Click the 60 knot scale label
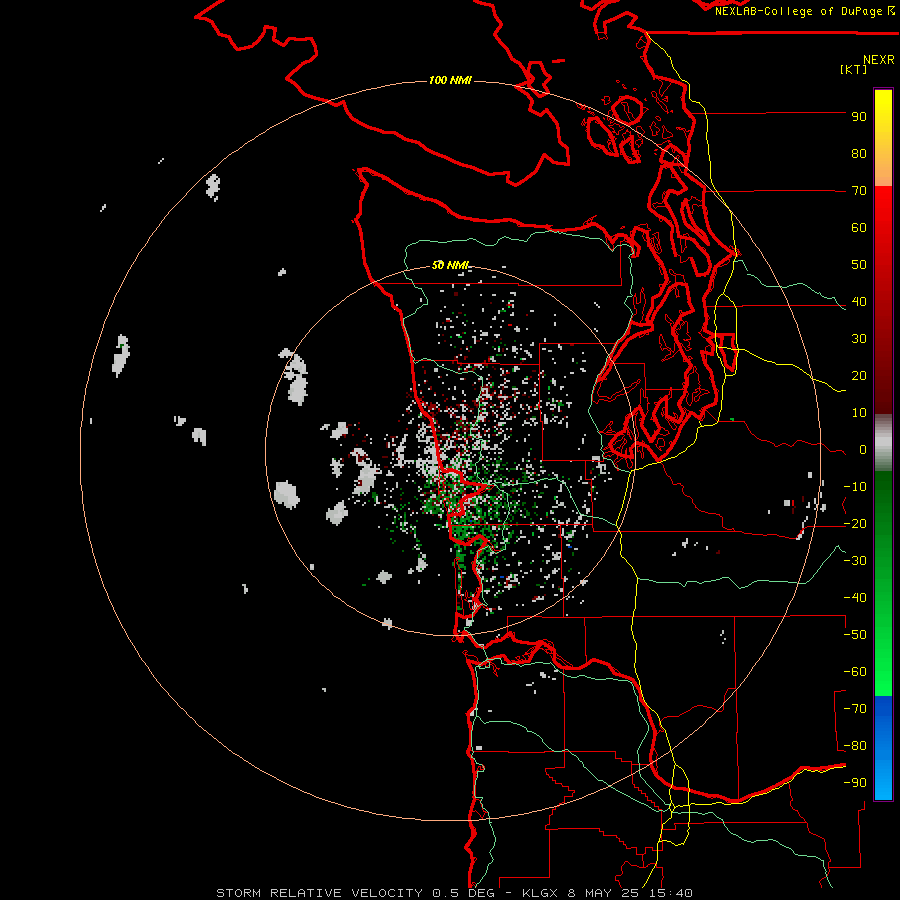The height and width of the screenshot is (900, 900). click(x=859, y=228)
